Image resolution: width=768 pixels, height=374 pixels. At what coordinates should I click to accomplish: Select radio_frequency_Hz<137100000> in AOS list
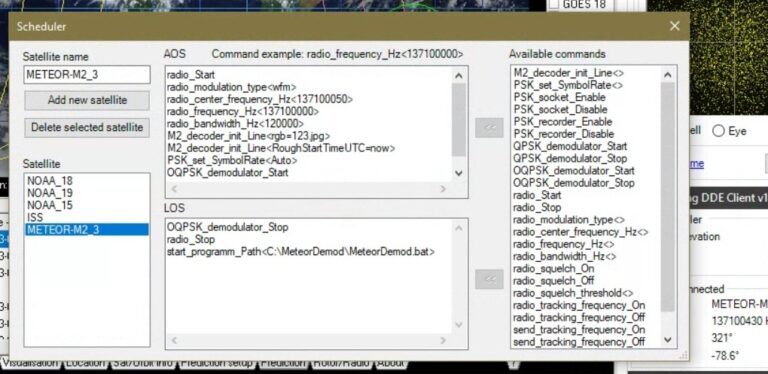click(x=243, y=112)
